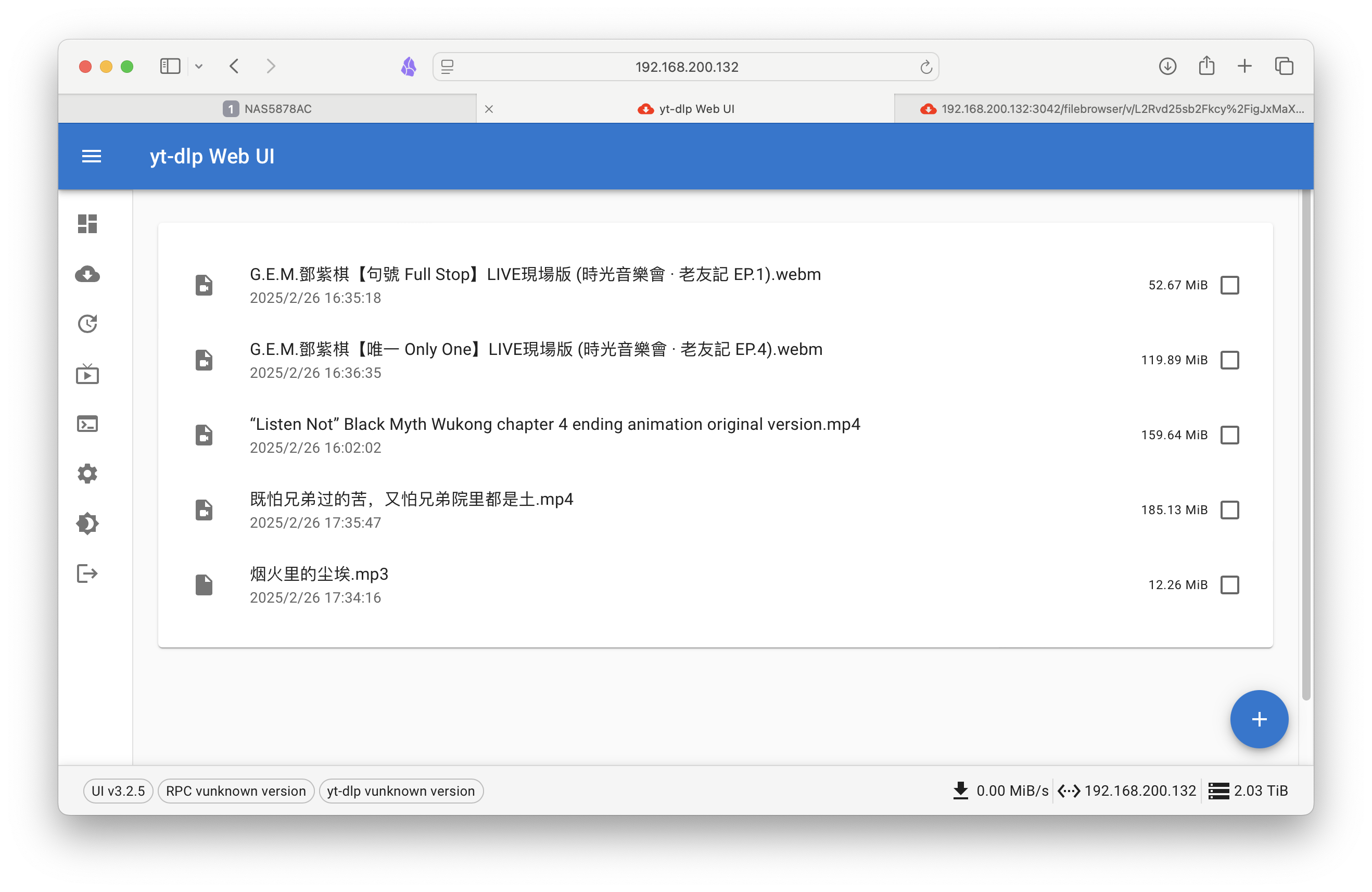Click the yt-dlp Web UI header title
1372x892 pixels.
click(212, 156)
